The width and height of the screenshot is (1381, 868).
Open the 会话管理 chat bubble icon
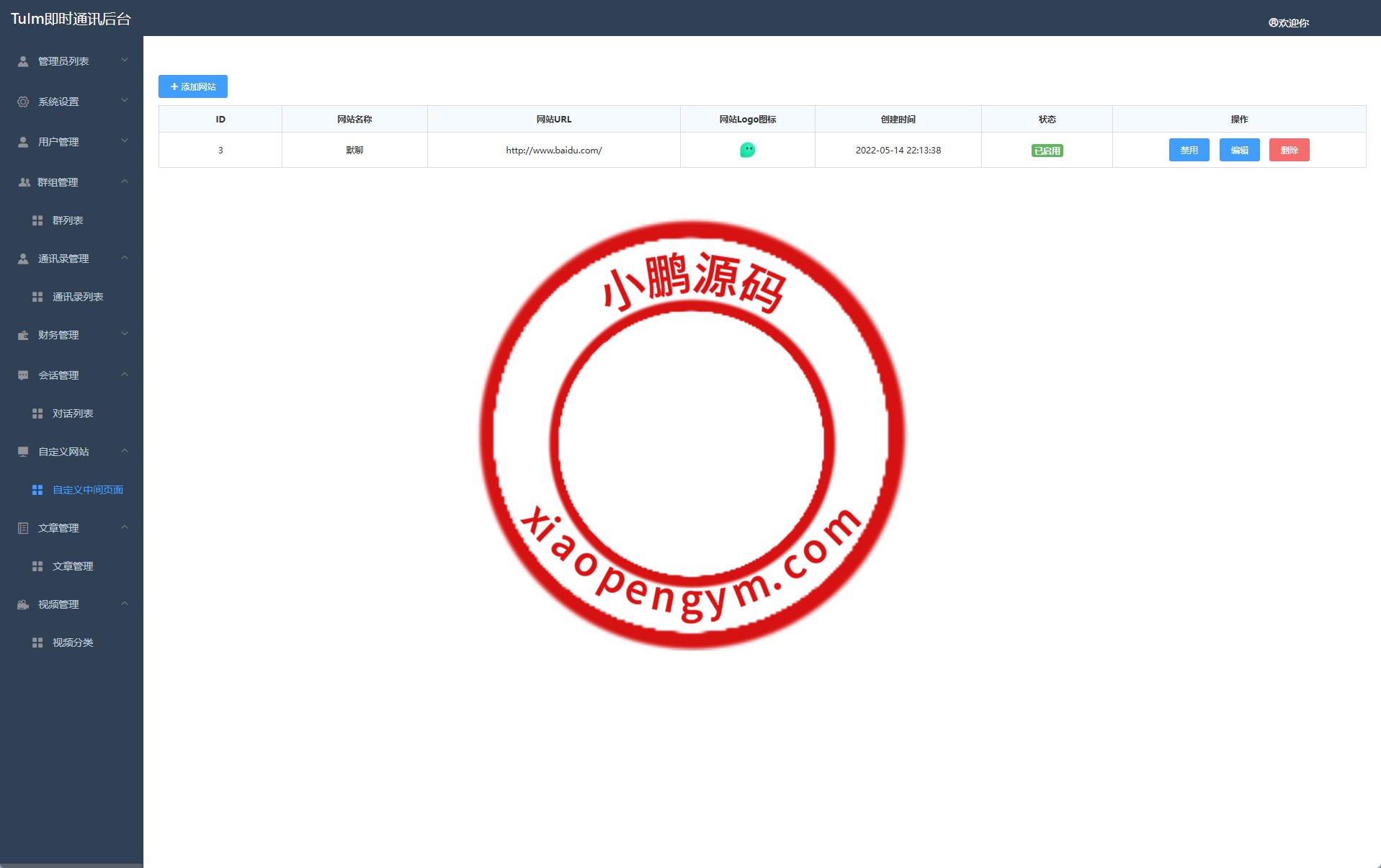(22, 375)
